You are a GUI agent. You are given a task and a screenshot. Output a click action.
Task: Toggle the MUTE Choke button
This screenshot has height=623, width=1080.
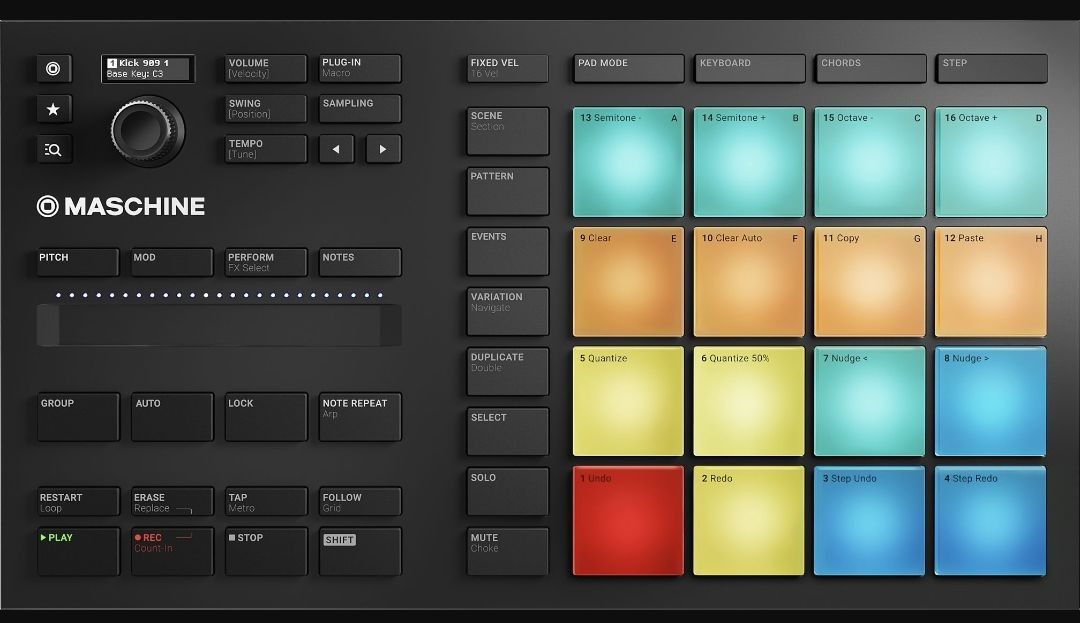coord(508,552)
